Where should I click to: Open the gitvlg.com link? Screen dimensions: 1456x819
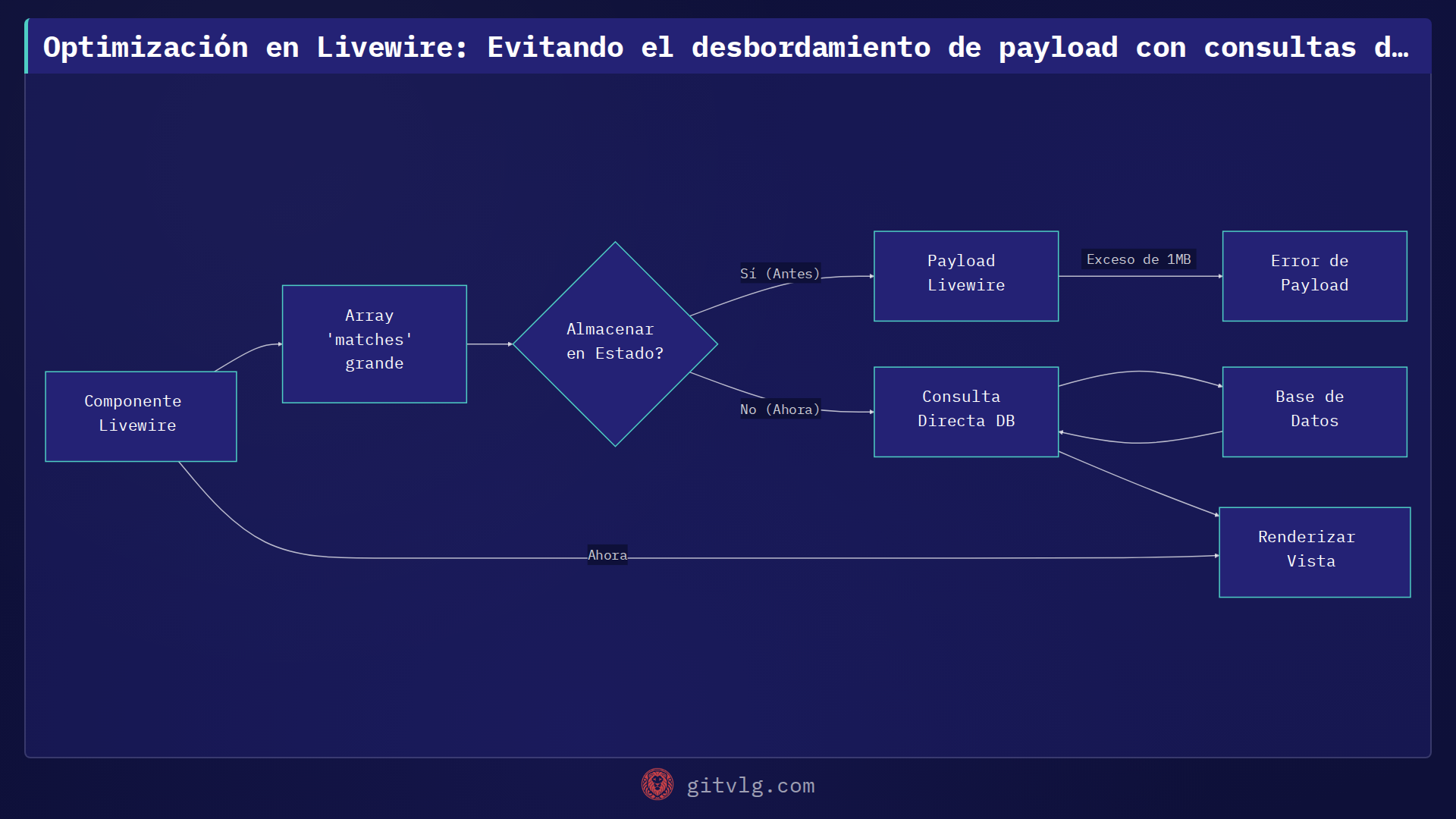(x=751, y=786)
